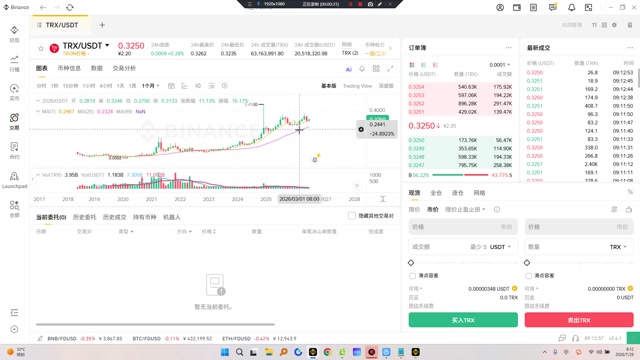
Task: Click the sell 数量 quantity input field
Action: pyautogui.click(x=579, y=247)
